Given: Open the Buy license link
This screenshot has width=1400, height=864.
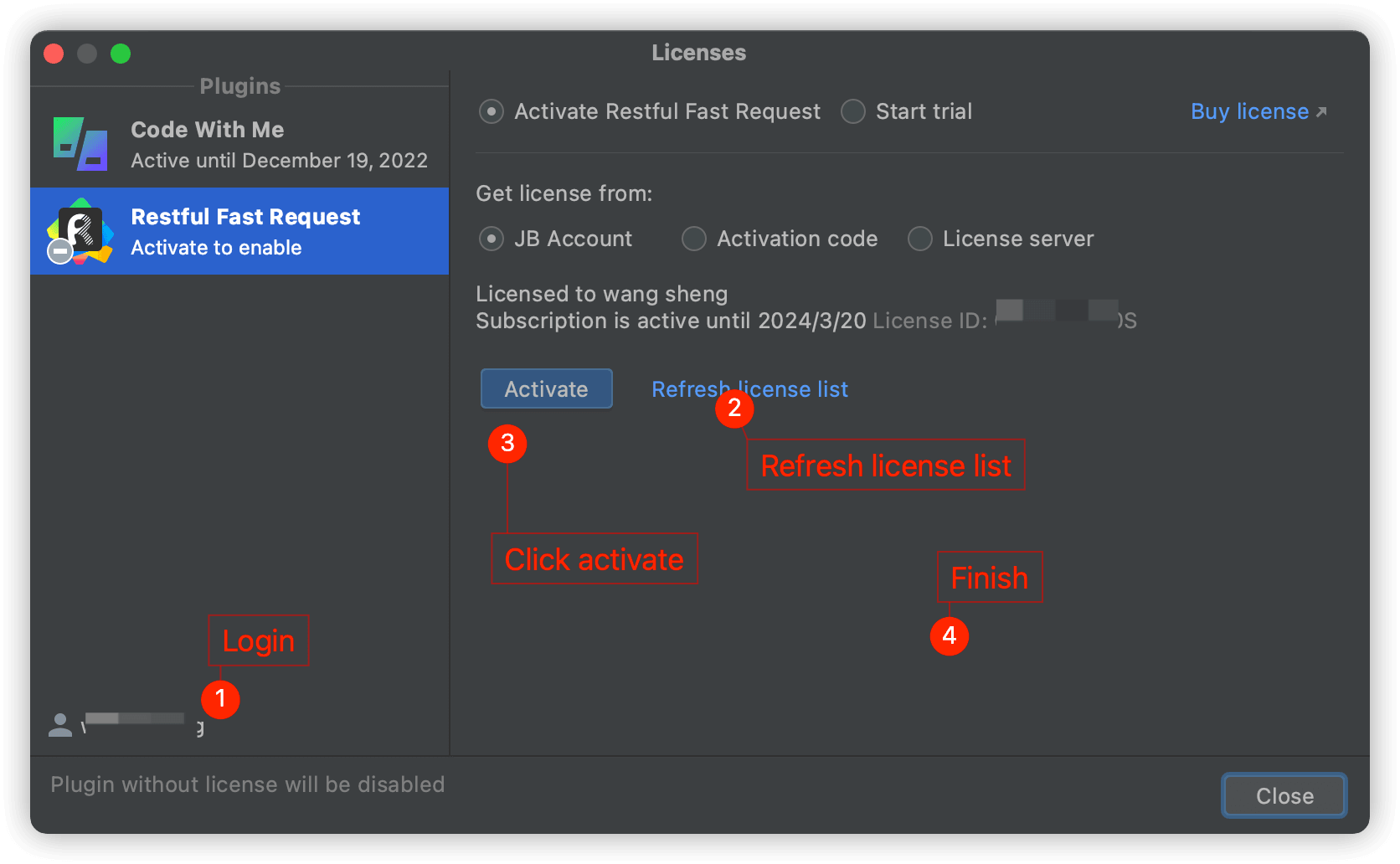Looking at the screenshot, I should point(1249,111).
